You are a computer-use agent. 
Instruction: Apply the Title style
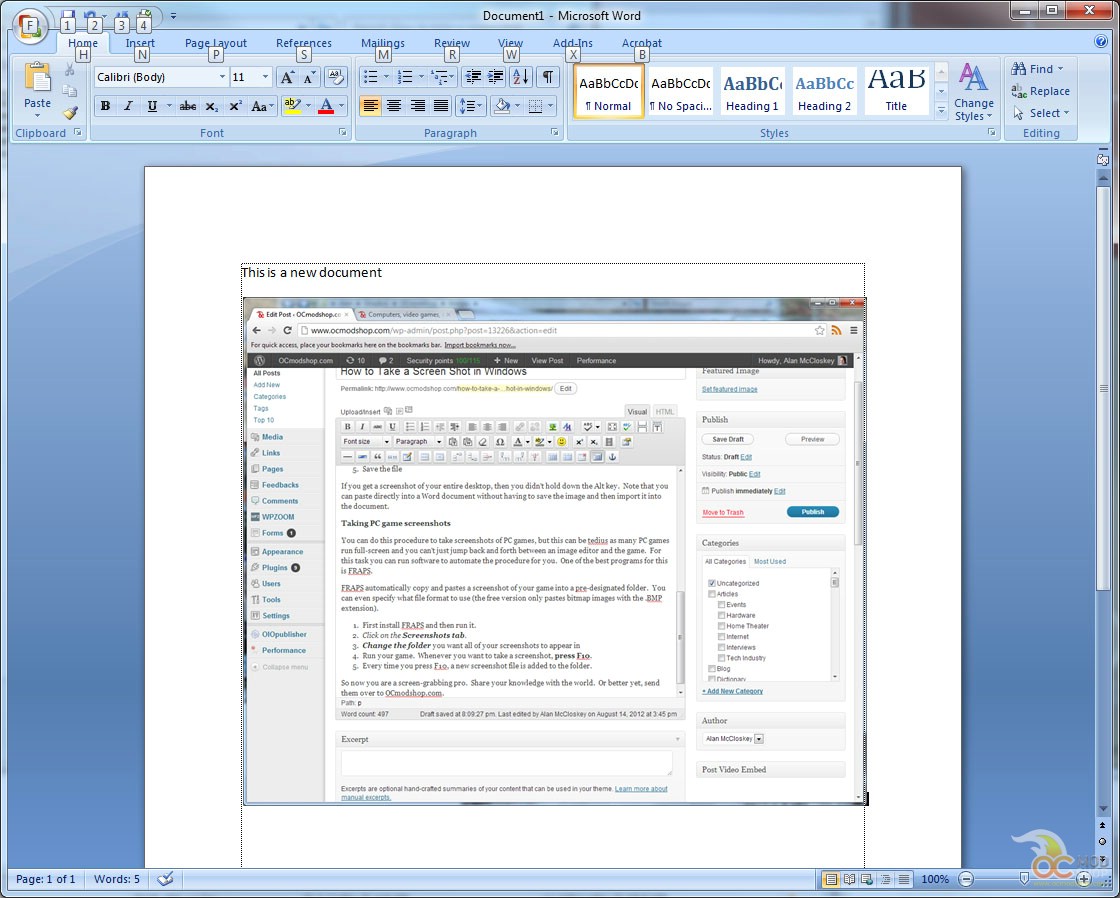[x=896, y=91]
